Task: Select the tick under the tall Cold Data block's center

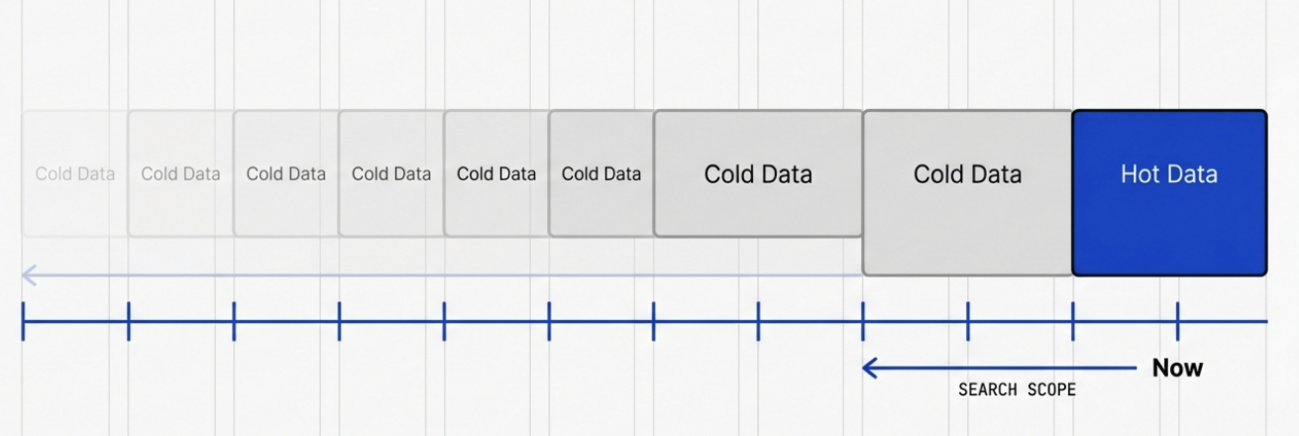Action: [968, 321]
